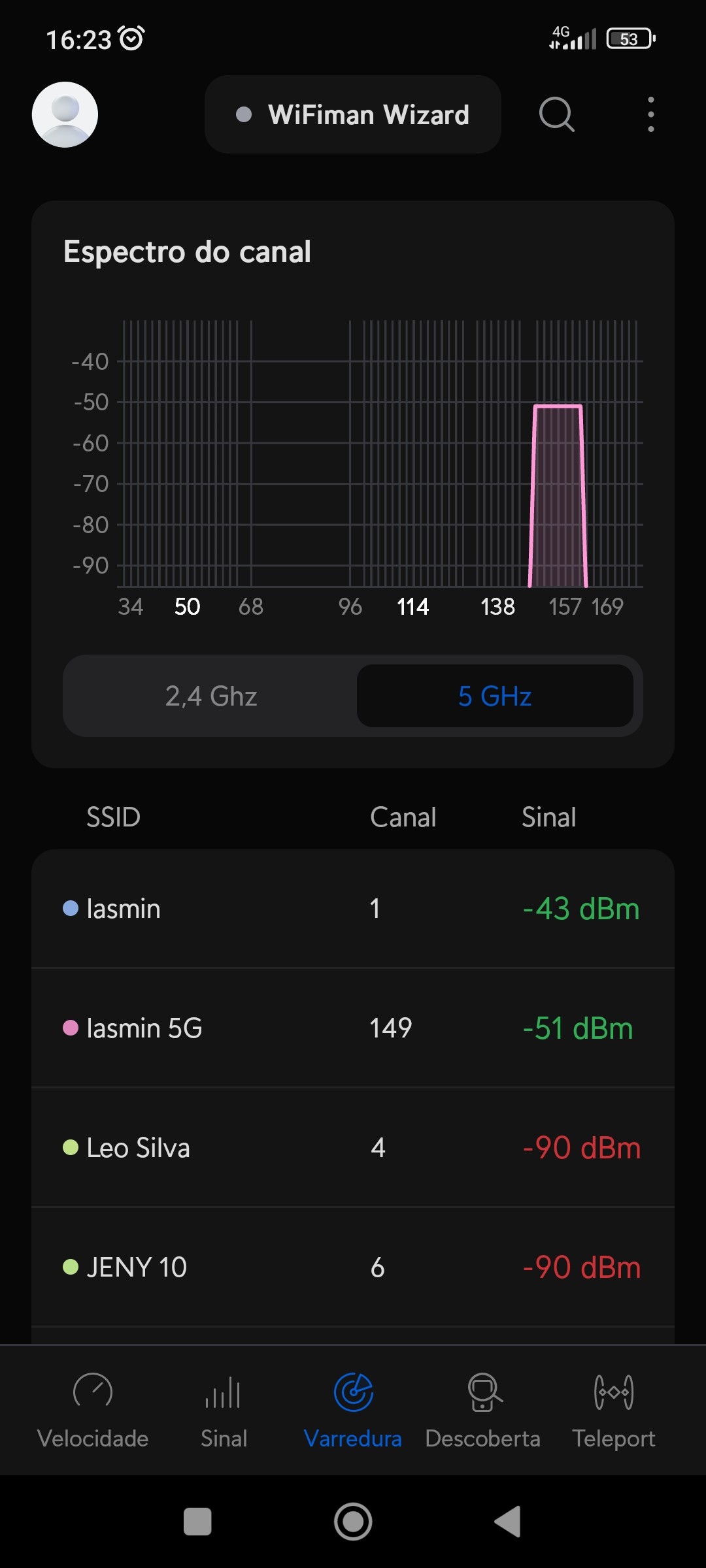
Task: Tap the WiFiman Wizard button
Action: point(353,114)
